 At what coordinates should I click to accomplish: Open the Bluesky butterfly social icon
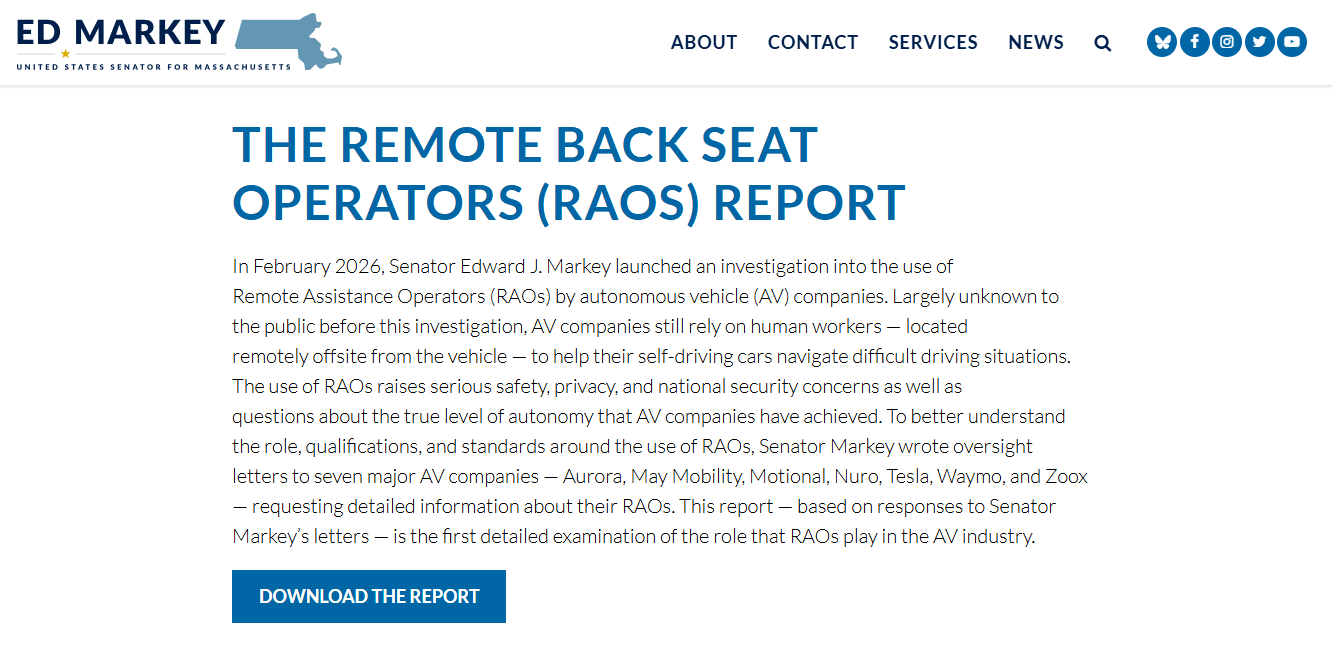point(1162,42)
